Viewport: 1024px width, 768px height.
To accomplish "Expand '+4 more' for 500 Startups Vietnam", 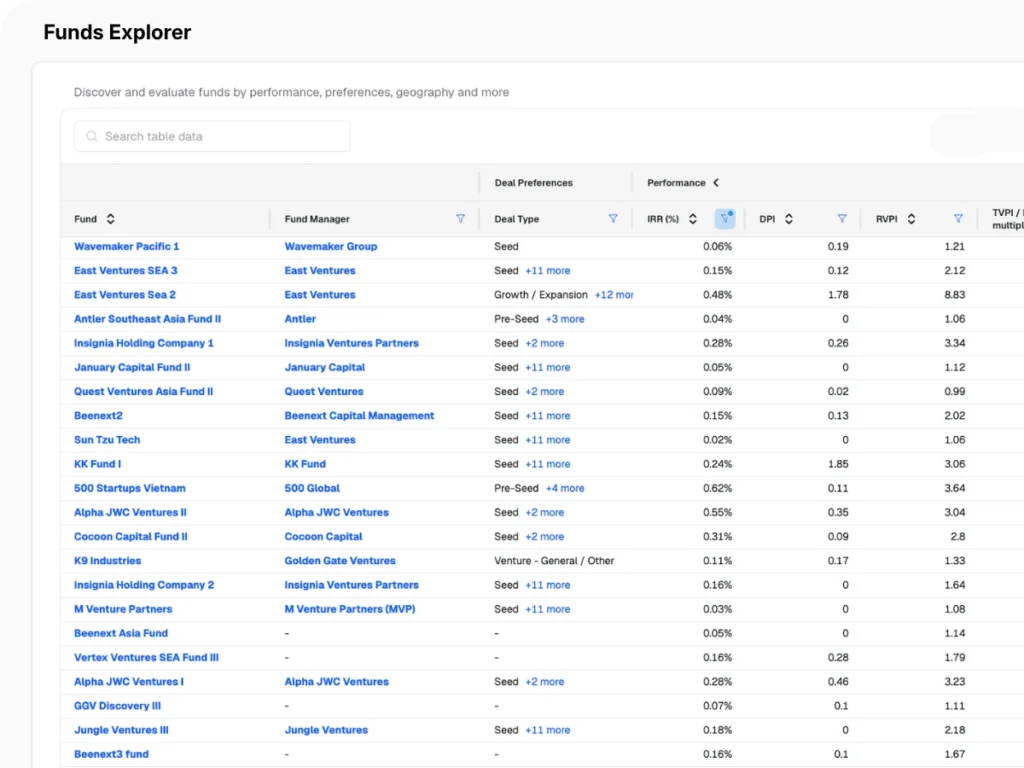I will 565,488.
